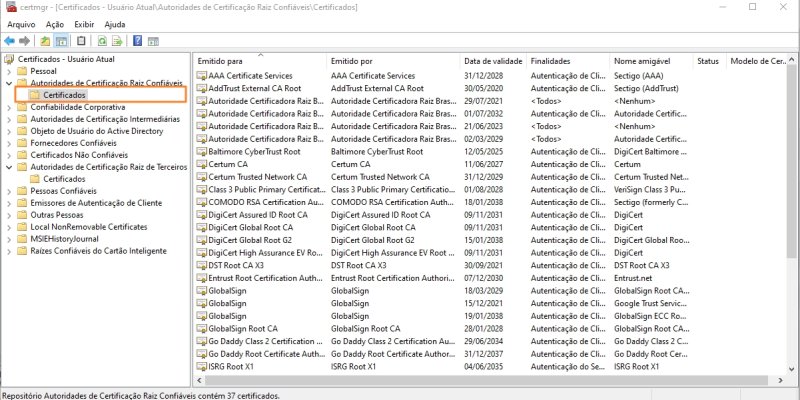The height and width of the screenshot is (400, 800).
Task: Click the Google Trust Servic... friendly name cell
Action: pyautogui.click(x=652, y=304)
